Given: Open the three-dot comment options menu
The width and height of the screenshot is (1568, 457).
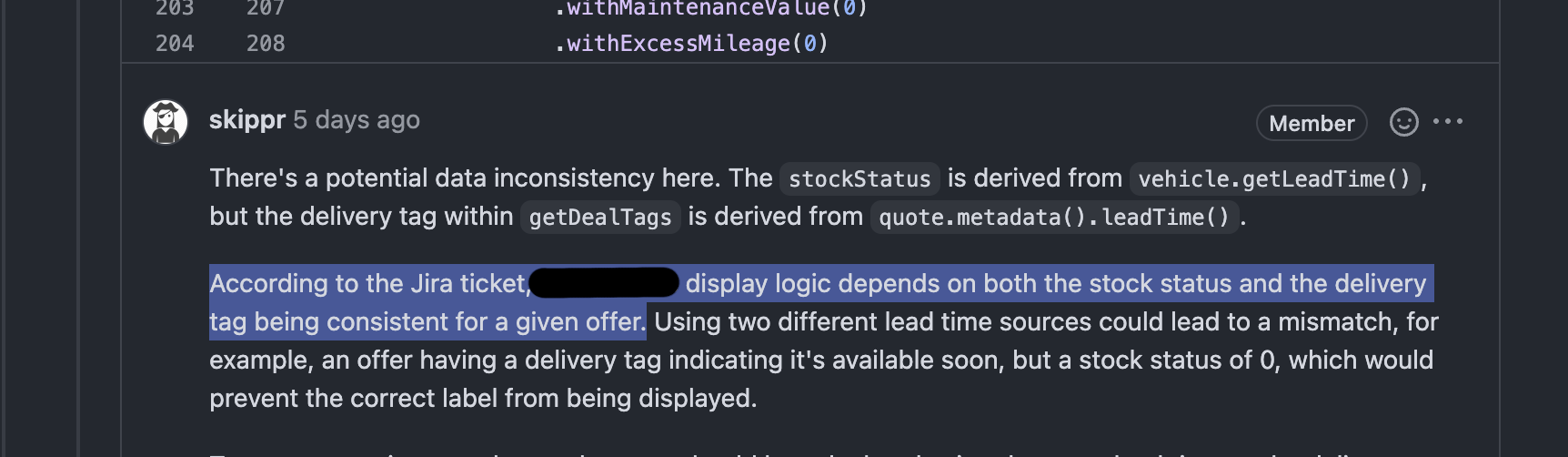Looking at the screenshot, I should tap(1448, 122).
